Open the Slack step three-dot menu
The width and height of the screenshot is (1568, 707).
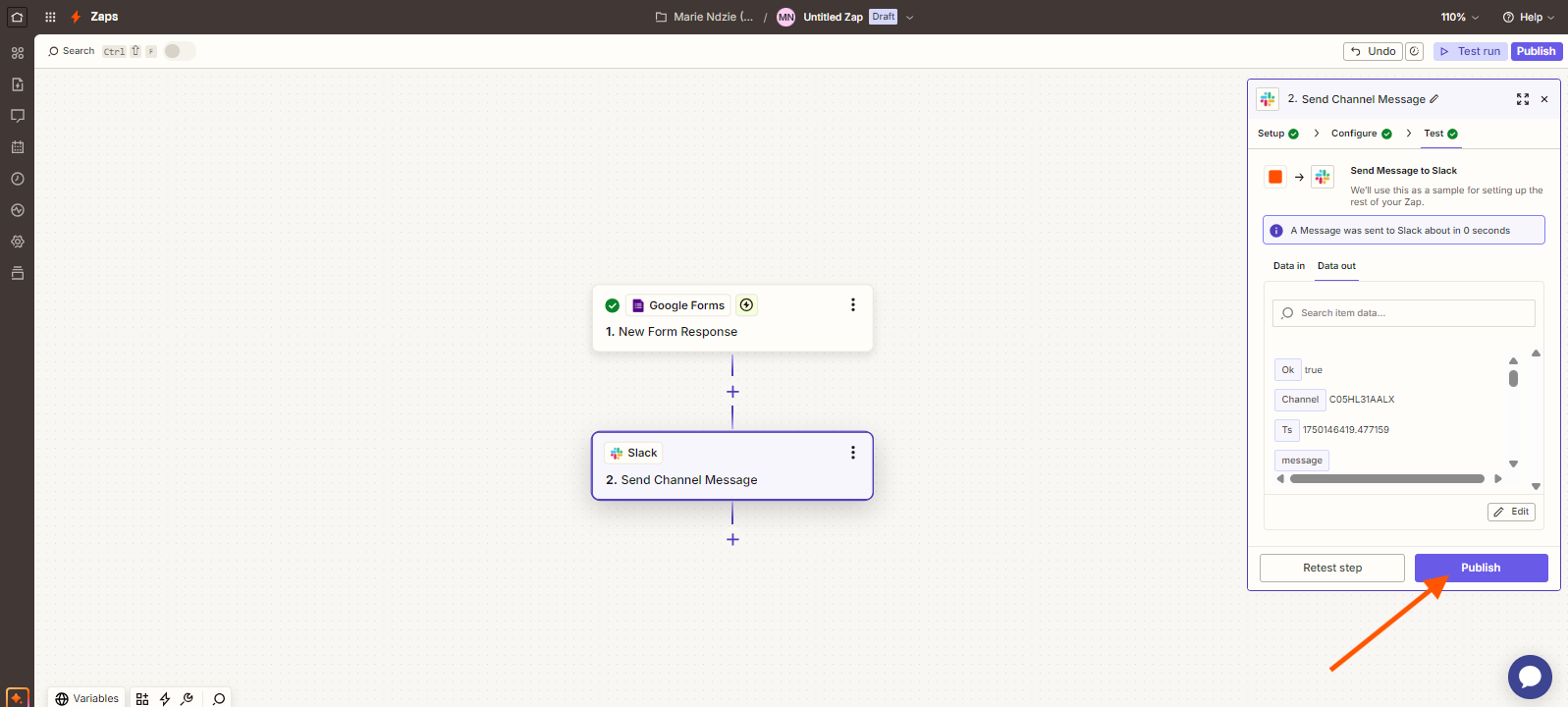point(853,453)
